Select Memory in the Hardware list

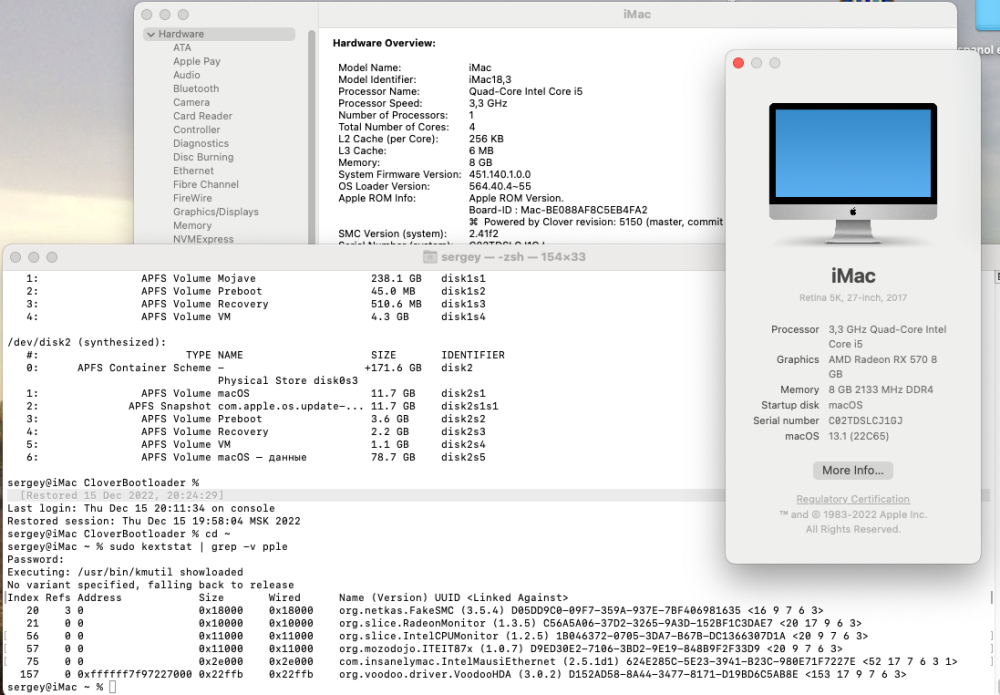point(192,226)
